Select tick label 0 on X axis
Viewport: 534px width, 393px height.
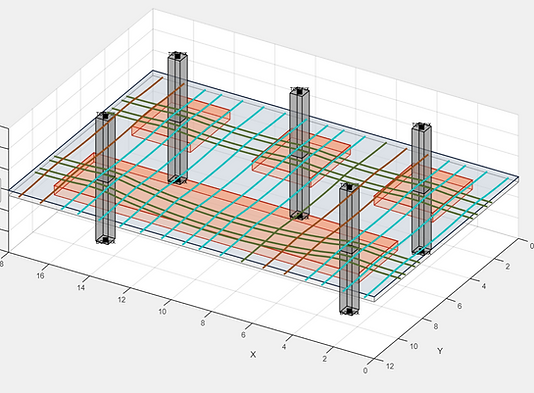(x=365, y=371)
